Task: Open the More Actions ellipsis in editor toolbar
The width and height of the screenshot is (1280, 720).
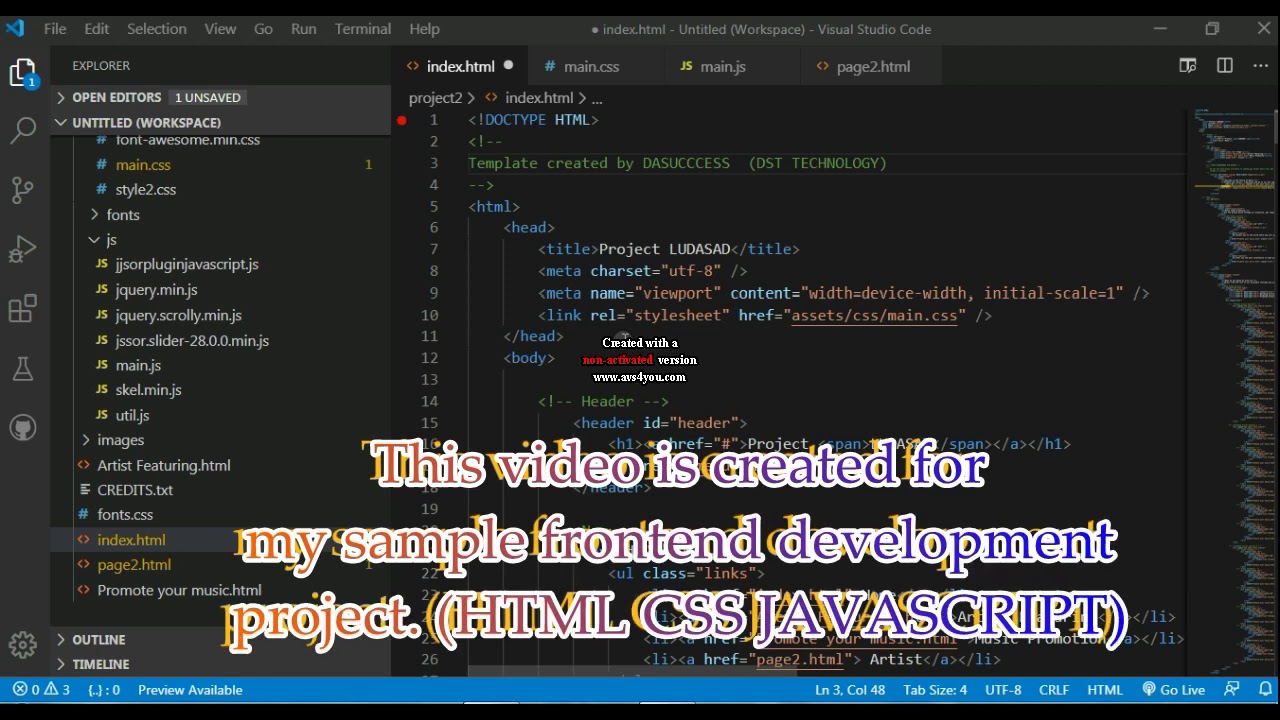Action: [1261, 66]
